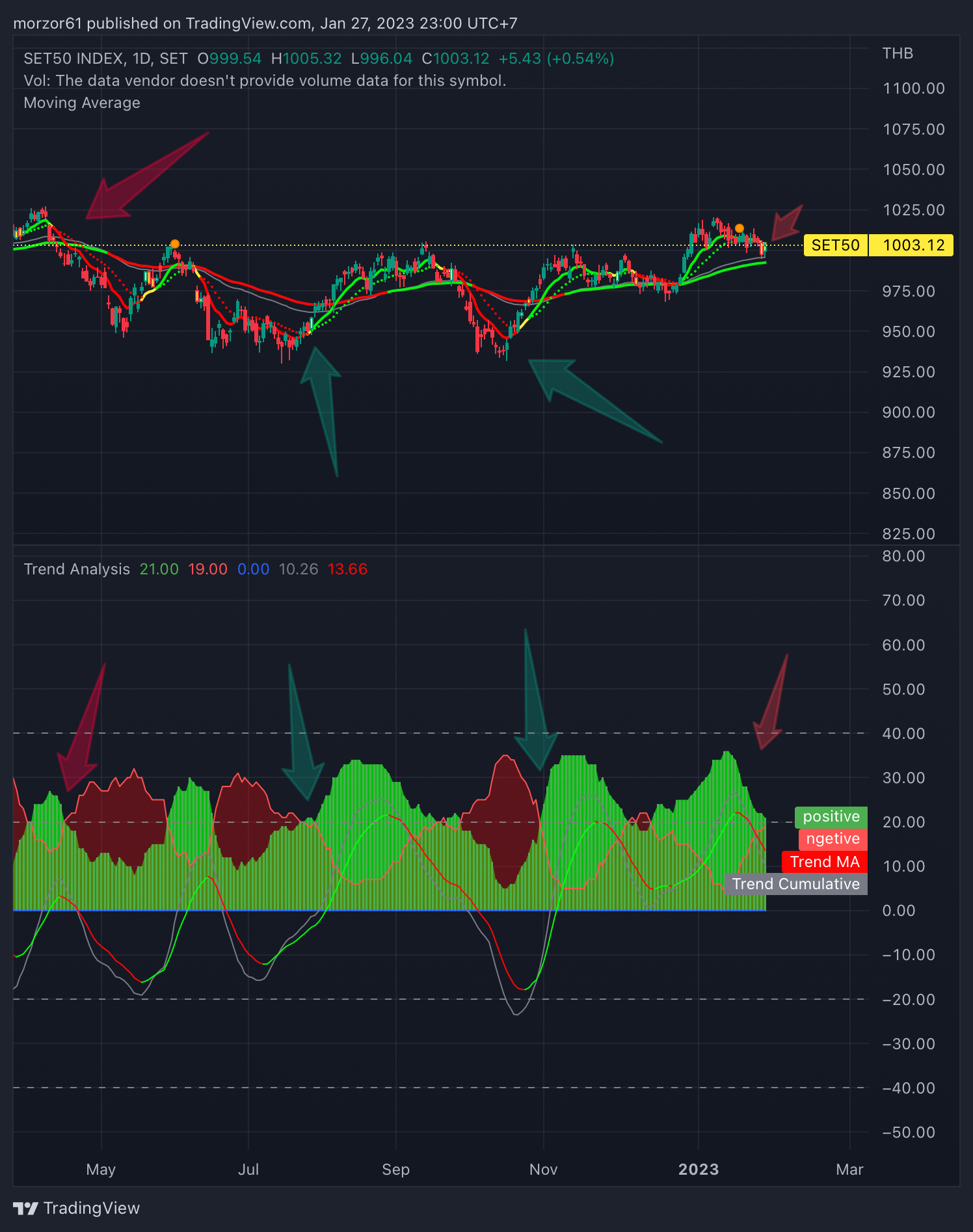Click the ngetive series label

833,839
